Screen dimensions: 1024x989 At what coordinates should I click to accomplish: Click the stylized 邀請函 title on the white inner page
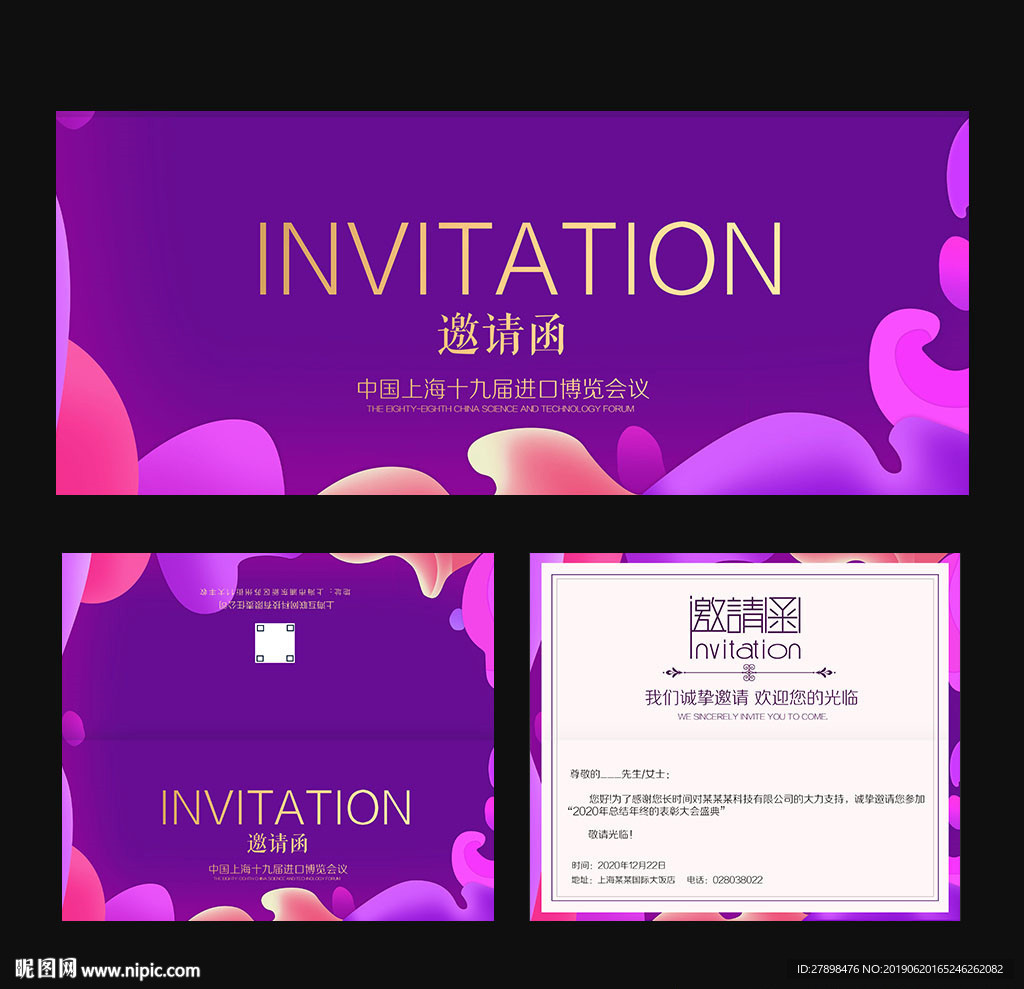tap(745, 614)
